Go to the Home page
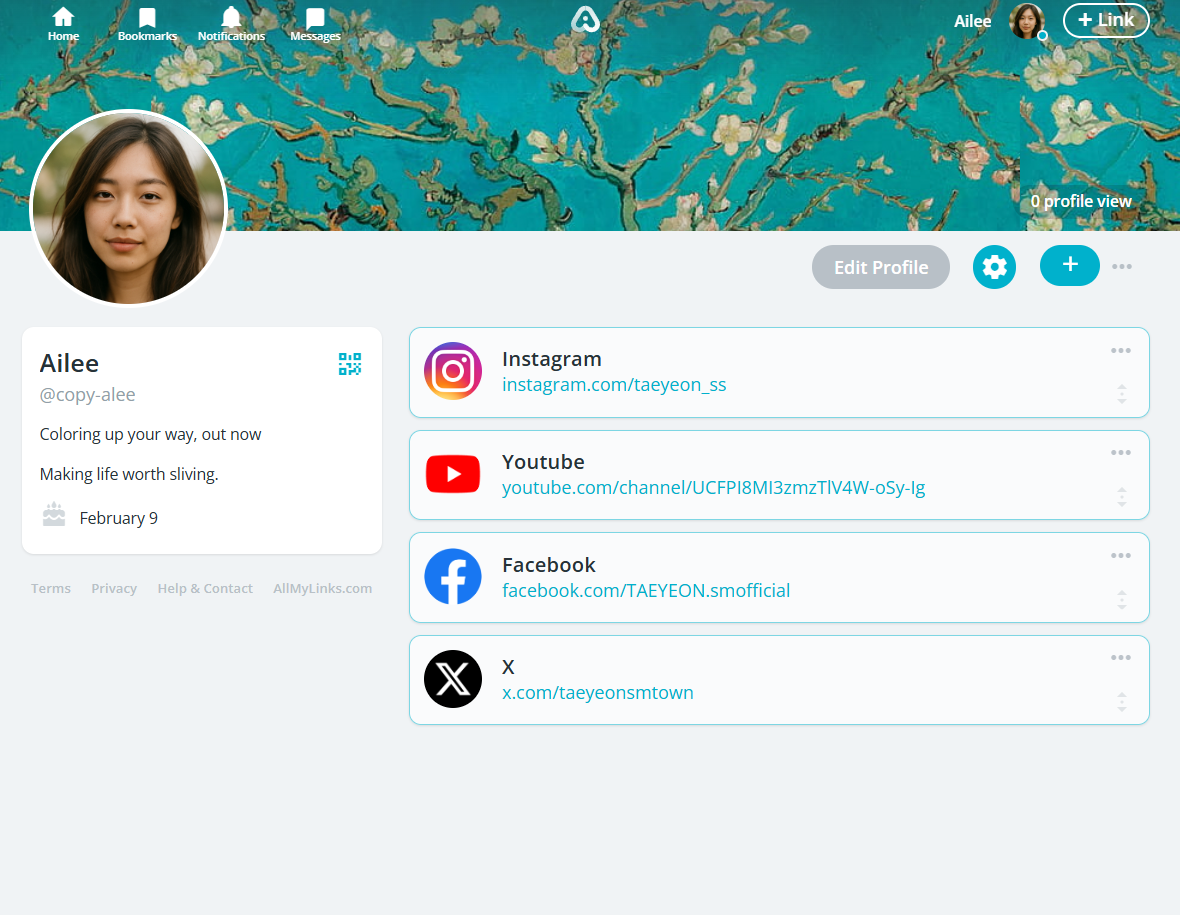The image size is (1180, 915). 63,24
